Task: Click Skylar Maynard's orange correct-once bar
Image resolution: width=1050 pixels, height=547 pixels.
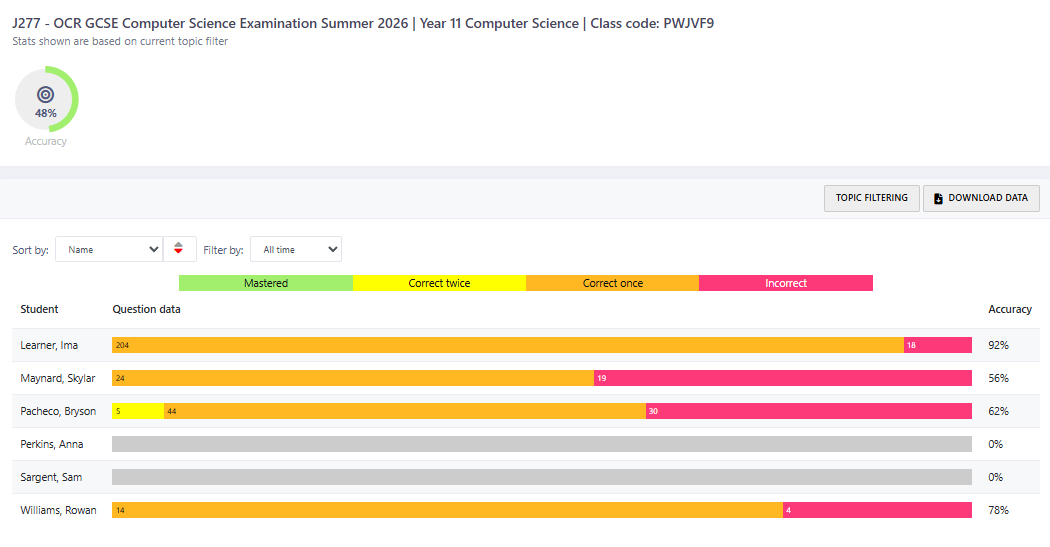Action: click(x=353, y=378)
